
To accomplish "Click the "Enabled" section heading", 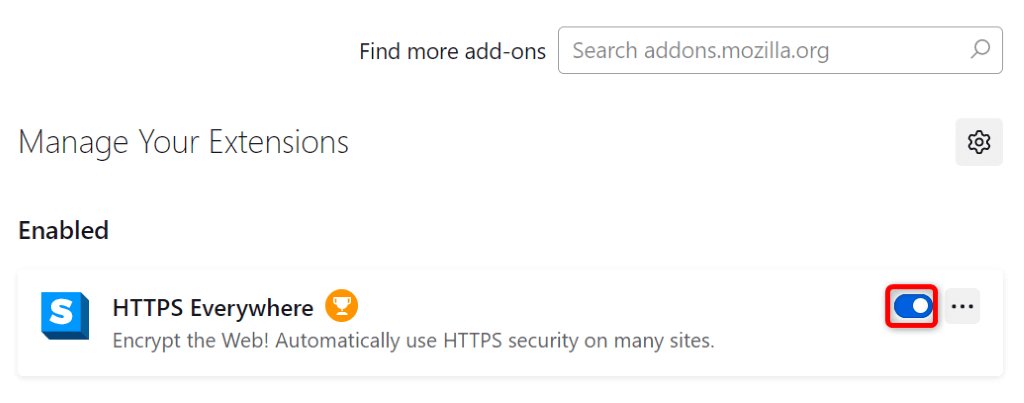I will (x=63, y=231).
